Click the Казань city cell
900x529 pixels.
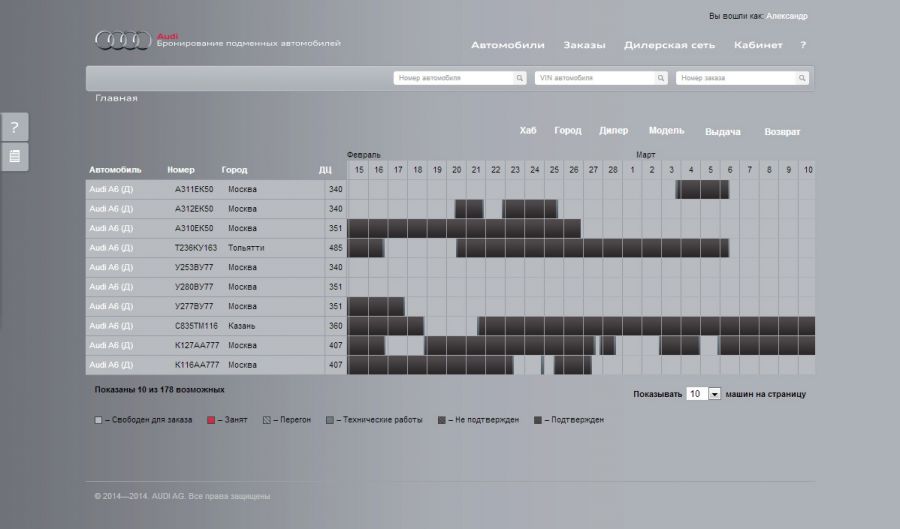point(242,326)
